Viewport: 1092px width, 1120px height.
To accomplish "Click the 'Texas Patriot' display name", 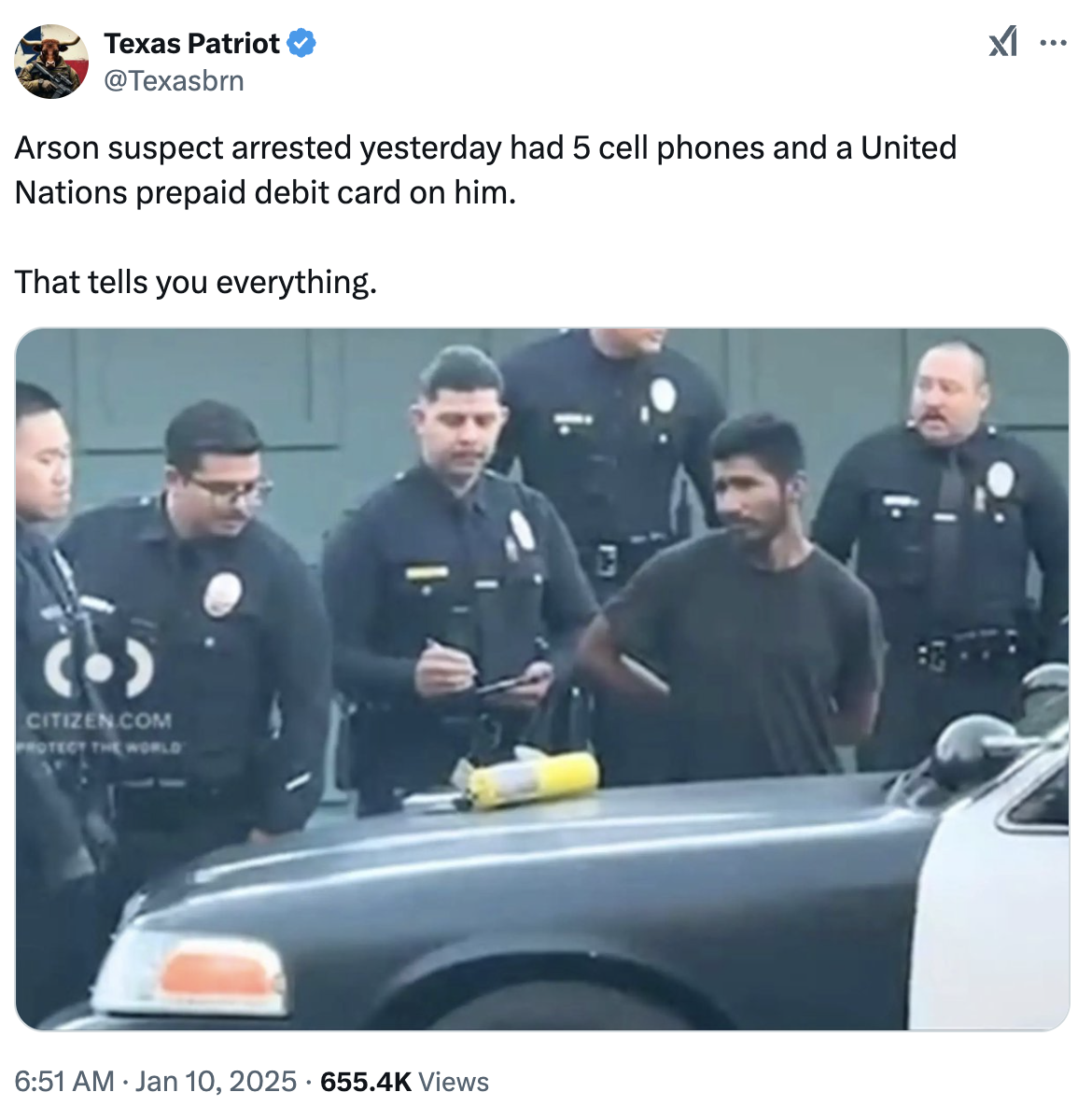I will 191,43.
